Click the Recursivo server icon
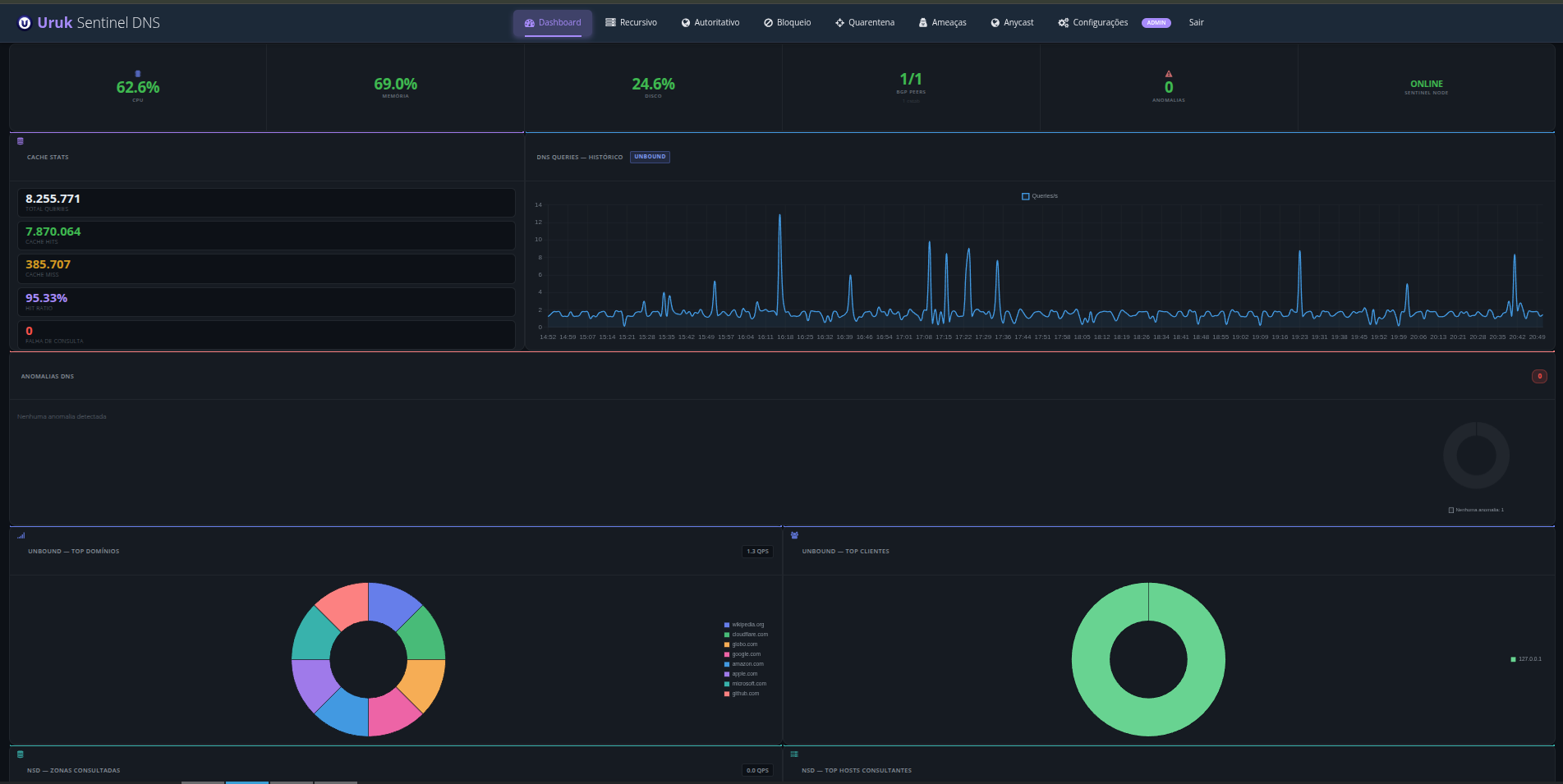This screenshot has height=784, width=1563. coord(610,22)
